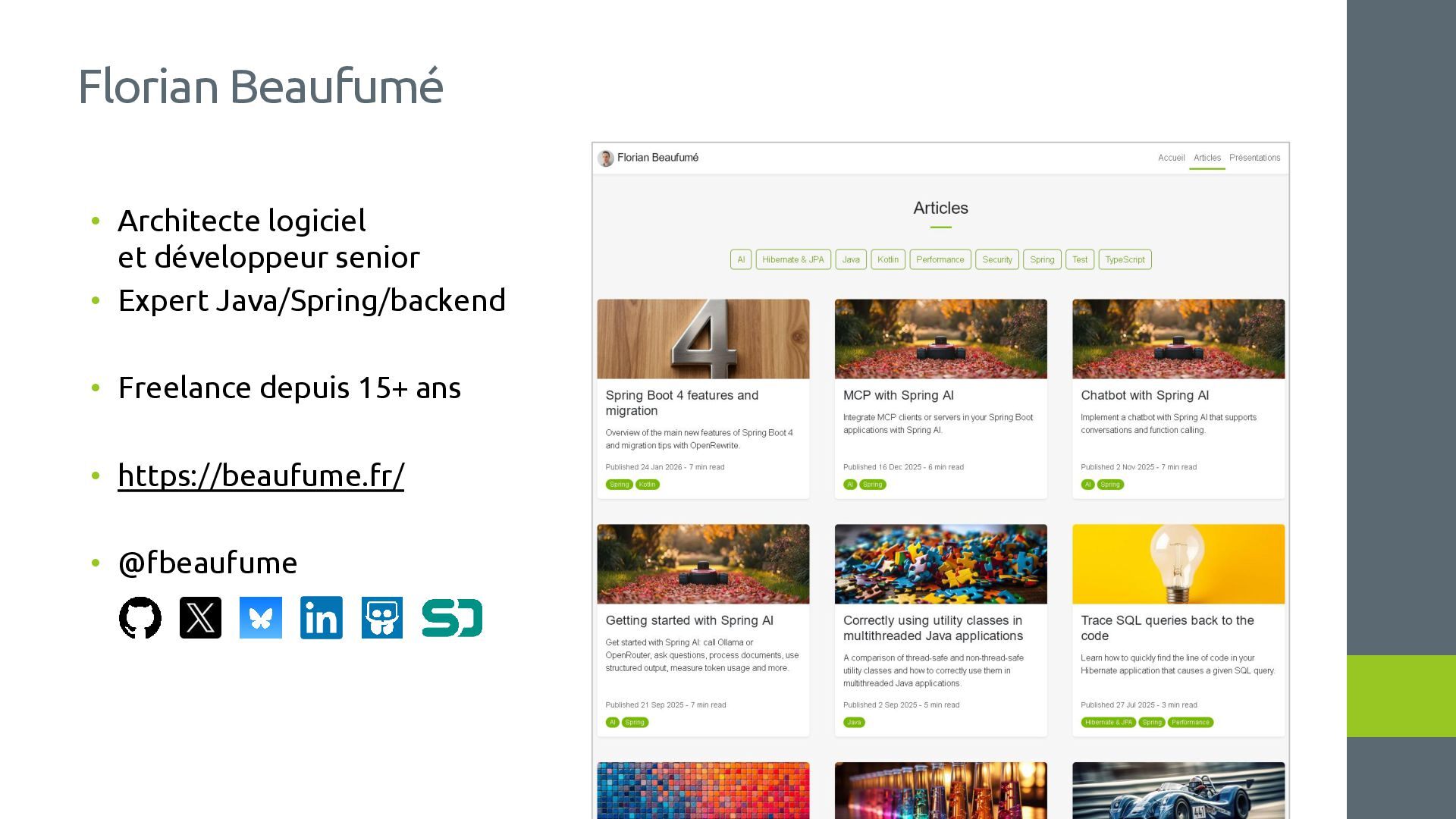Click the Bluesky butterfly icon
The image size is (1456, 819).
pos(261,617)
